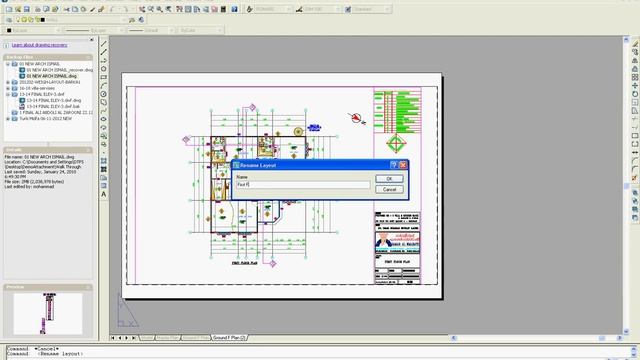Click the Open file icon
This screenshot has width=640, height=360.
(x=18, y=9)
